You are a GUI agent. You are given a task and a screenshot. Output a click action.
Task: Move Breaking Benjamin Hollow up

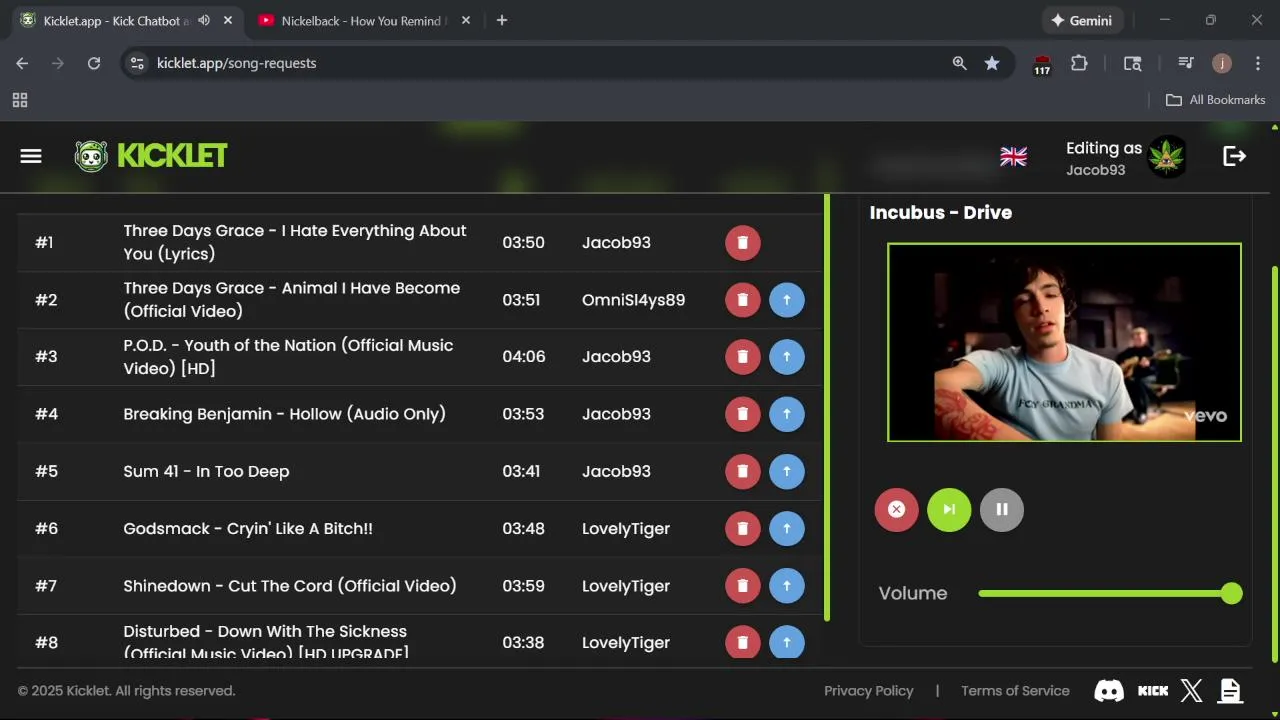coord(787,414)
